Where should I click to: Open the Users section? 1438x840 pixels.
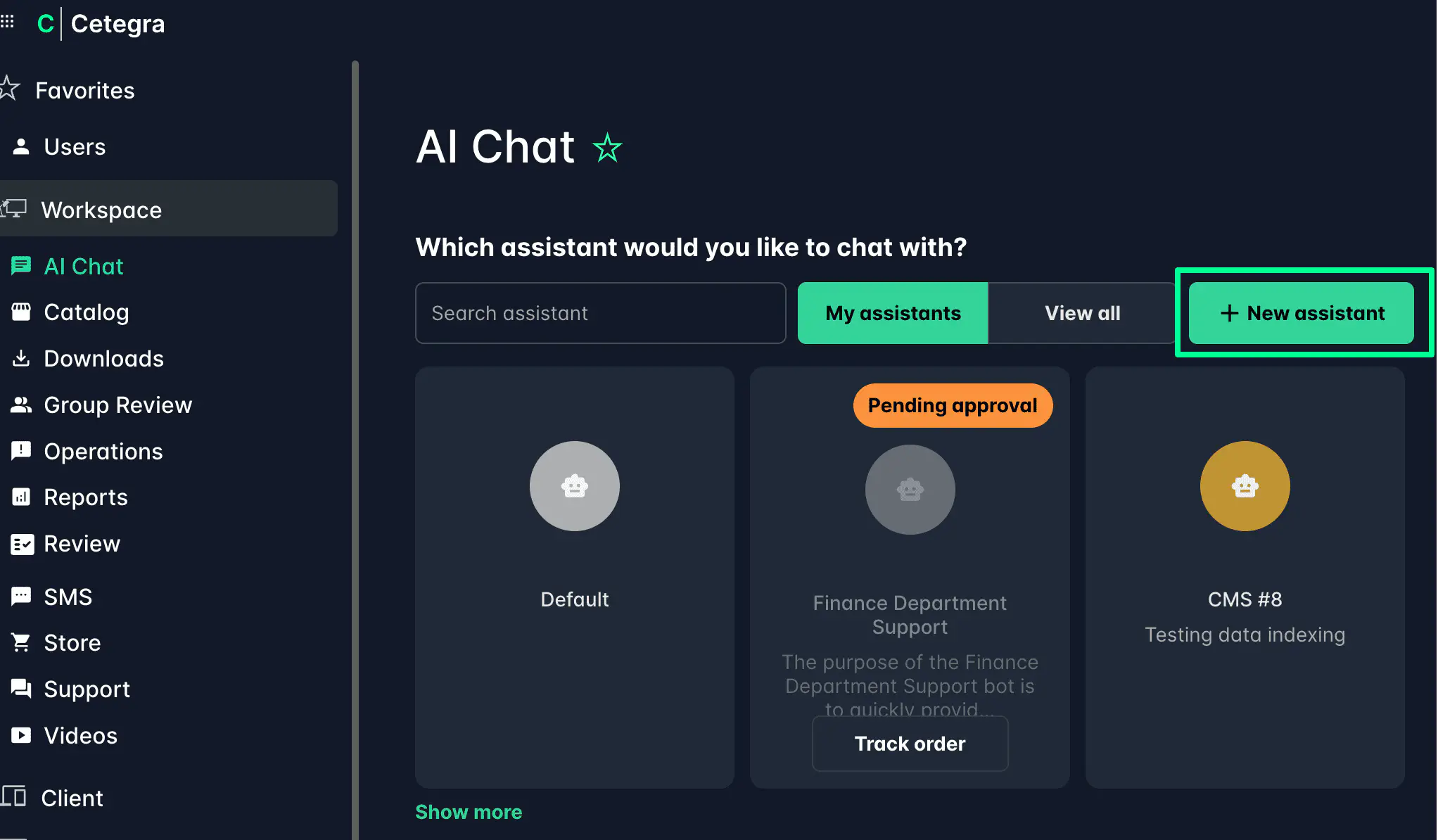pos(75,146)
